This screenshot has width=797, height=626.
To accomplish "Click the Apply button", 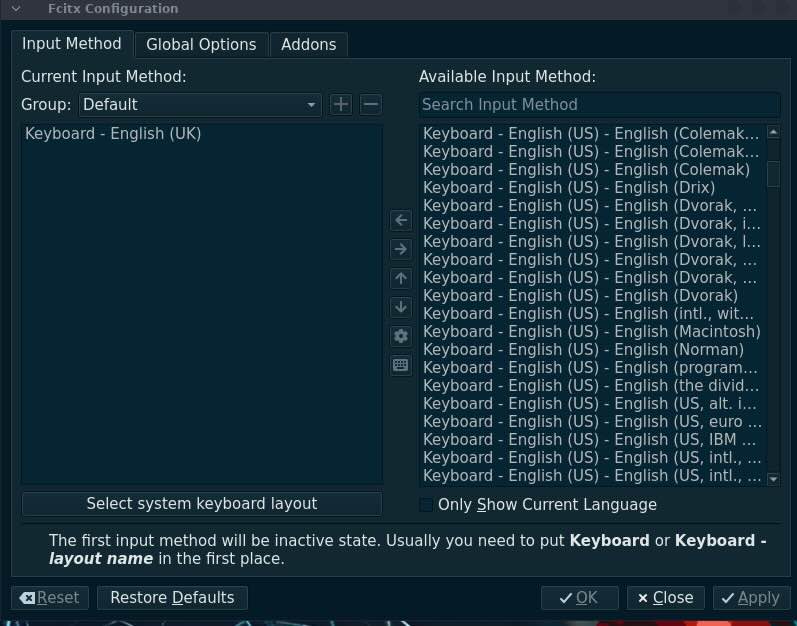I will click(751, 598).
